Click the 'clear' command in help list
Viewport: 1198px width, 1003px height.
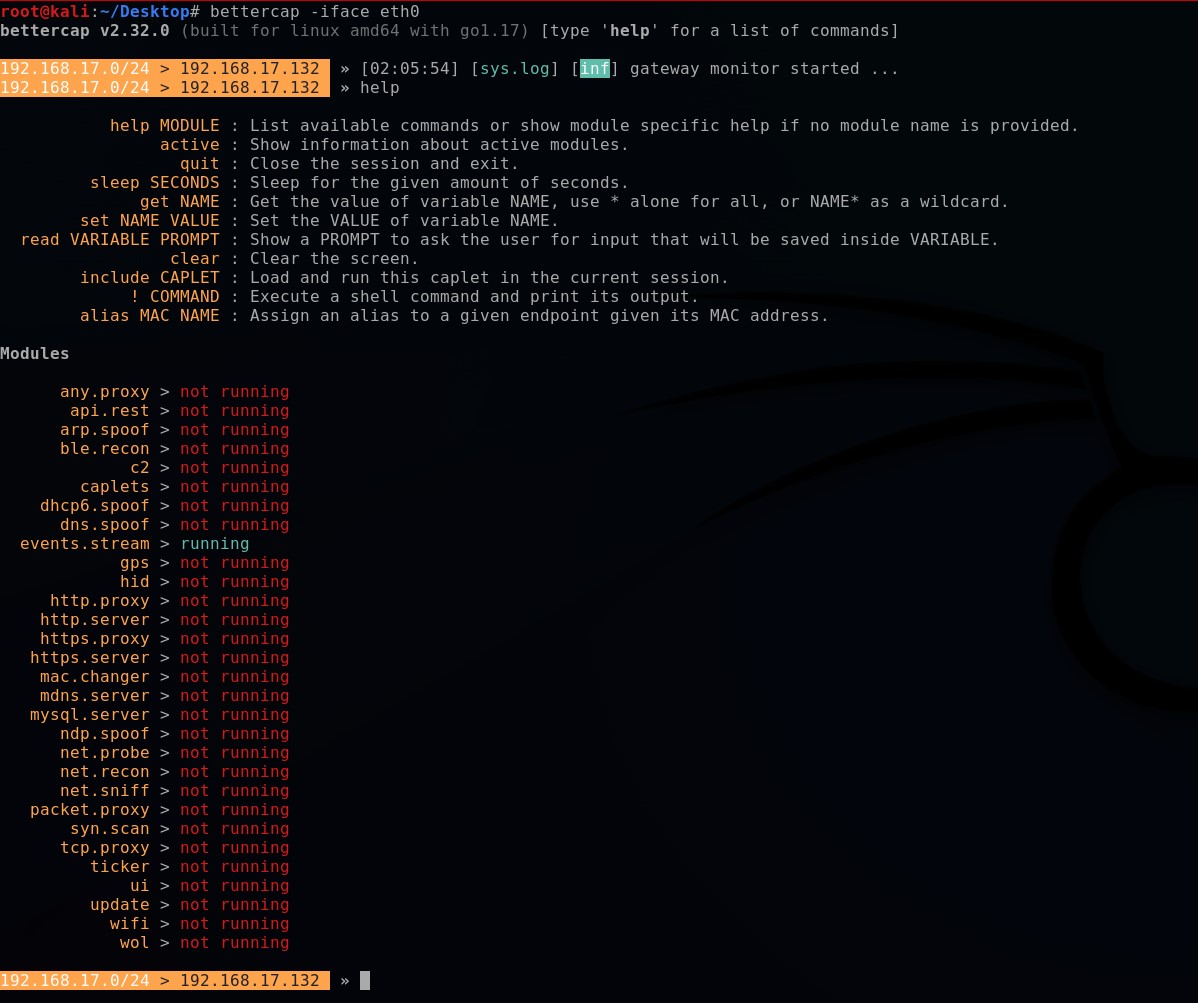(194, 259)
